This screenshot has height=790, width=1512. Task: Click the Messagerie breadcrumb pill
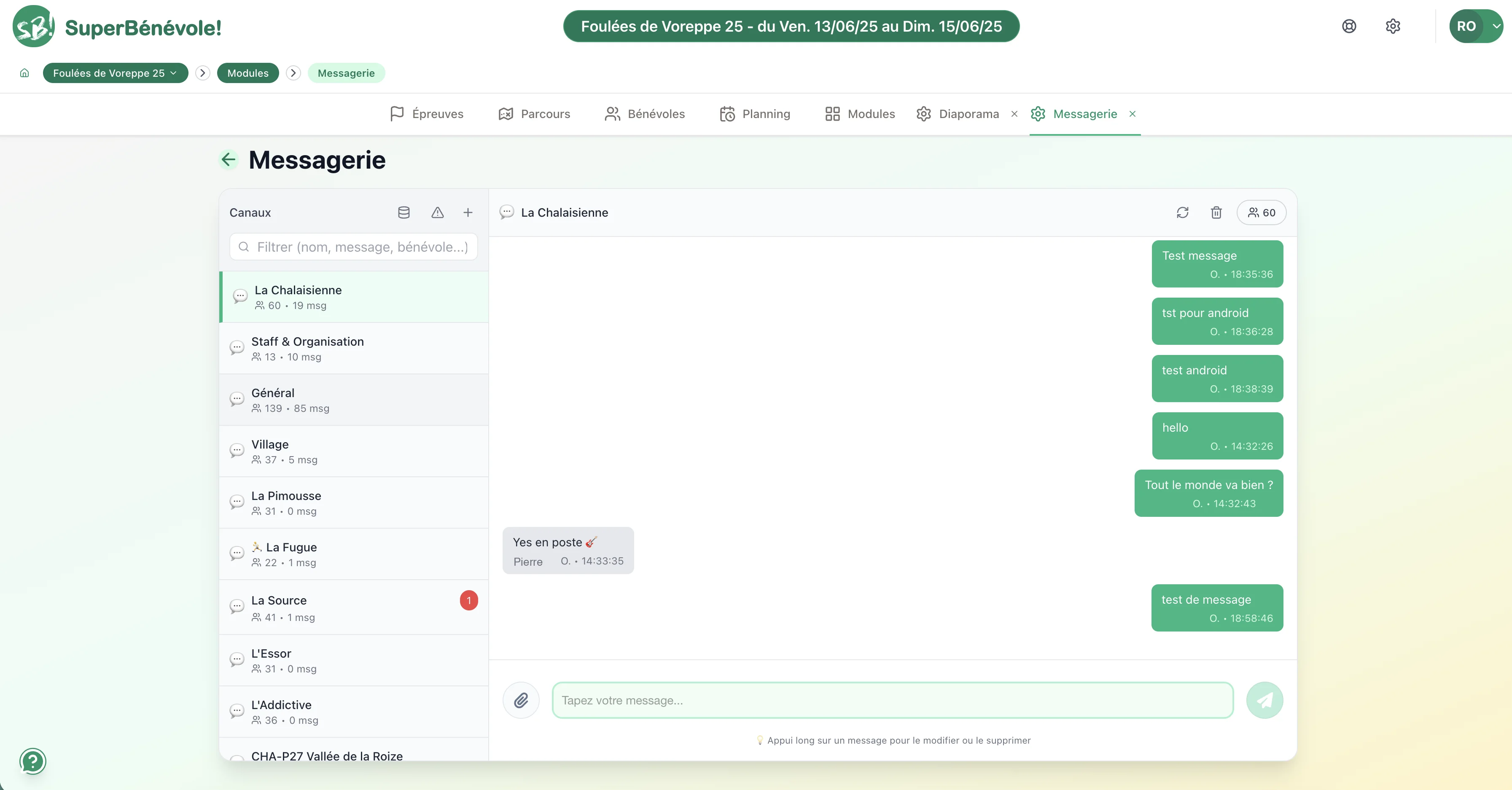(346, 73)
